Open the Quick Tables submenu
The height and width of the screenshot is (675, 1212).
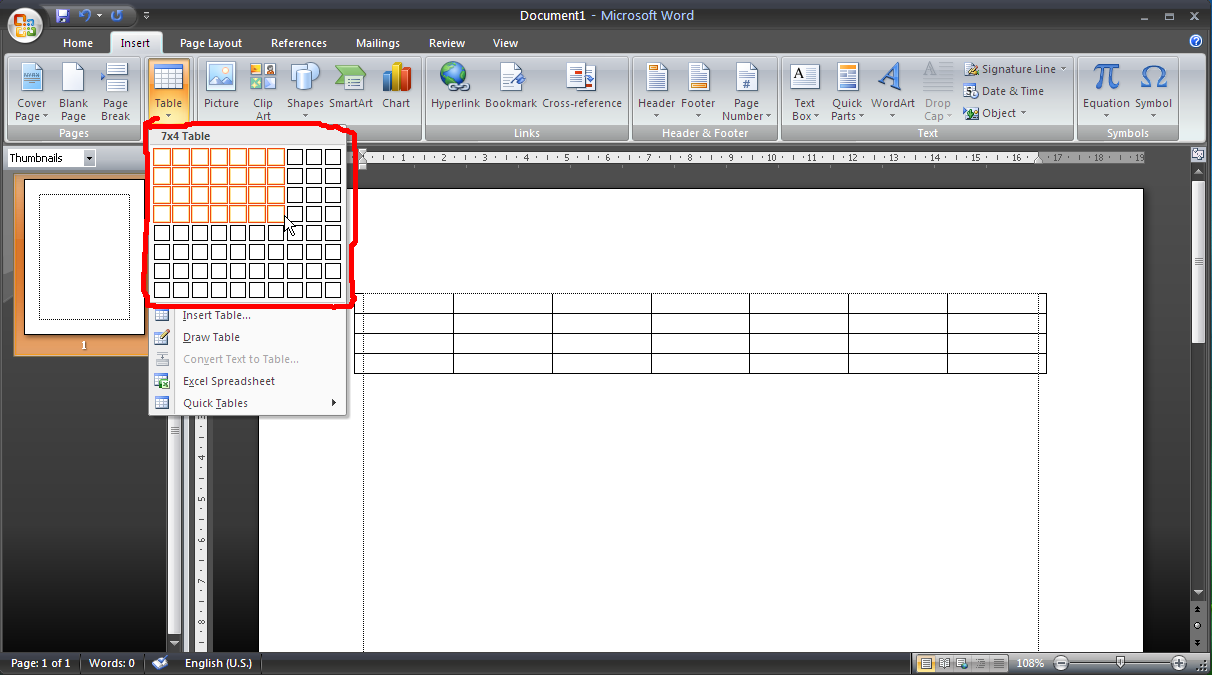pyautogui.click(x=247, y=403)
